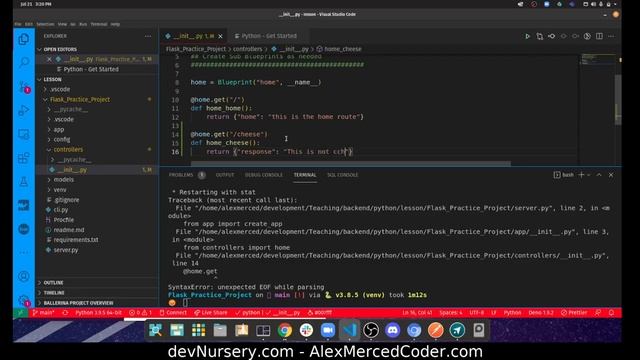The image size is (640, 360).
Task: Expand the Outline section
Action: pyautogui.click(x=53, y=282)
